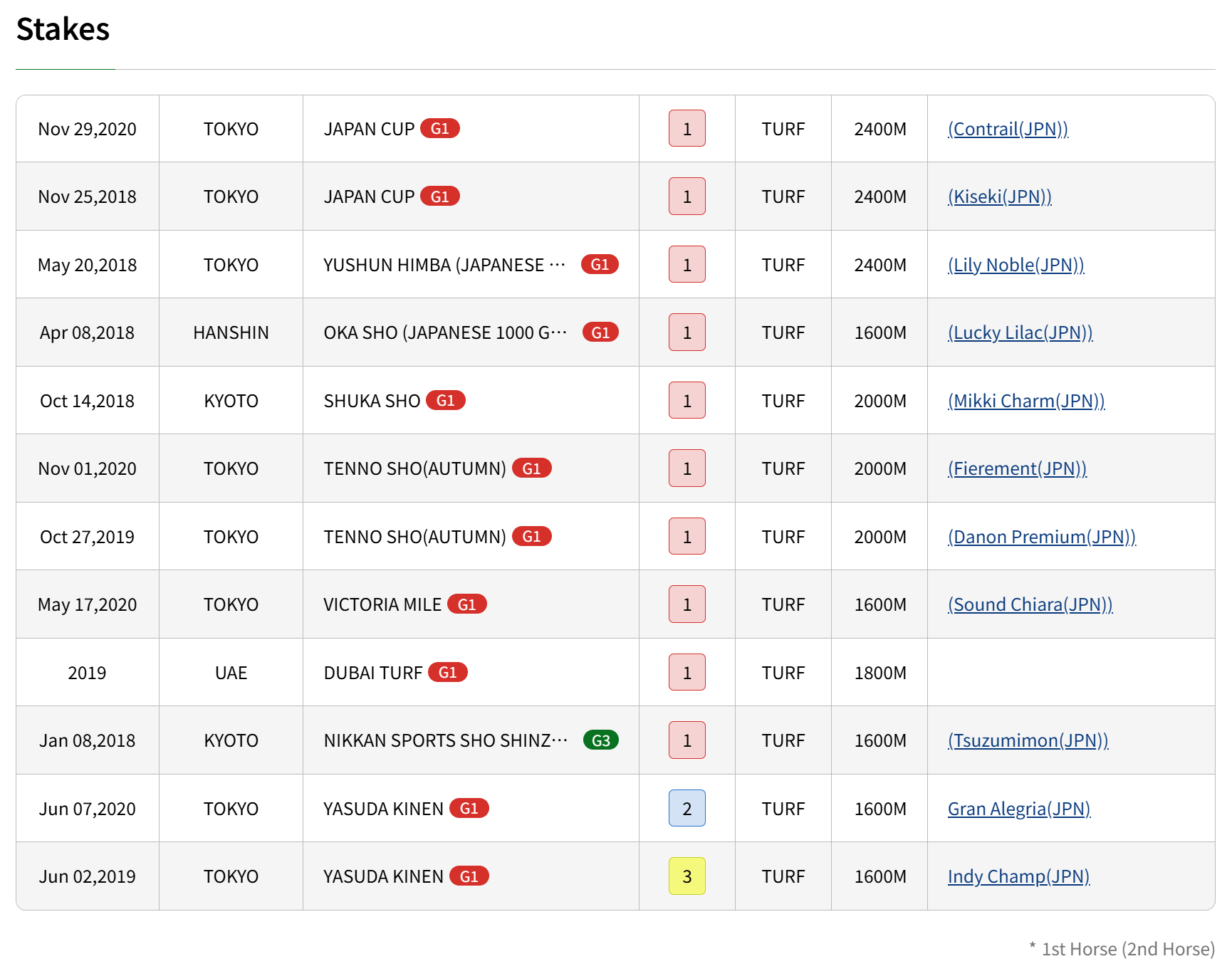Click the 1st place badge in Nov 01,2020 row
The height and width of the screenshot is (976, 1232).
tap(687, 468)
